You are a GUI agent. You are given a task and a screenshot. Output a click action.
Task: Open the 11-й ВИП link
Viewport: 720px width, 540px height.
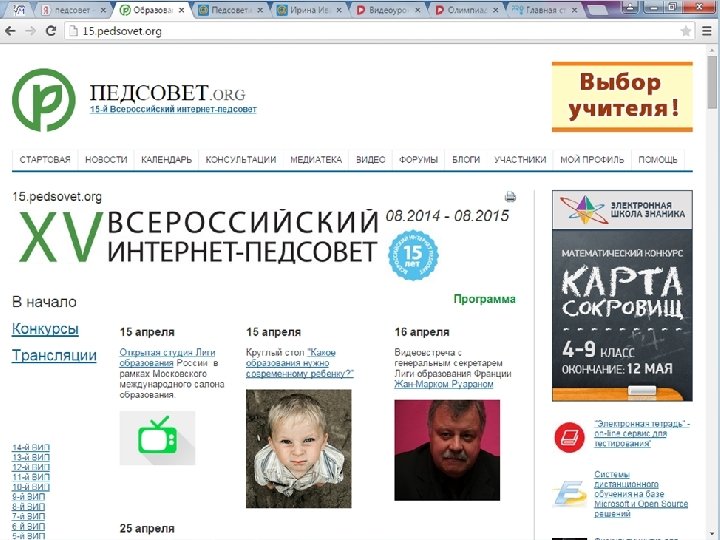31,477
